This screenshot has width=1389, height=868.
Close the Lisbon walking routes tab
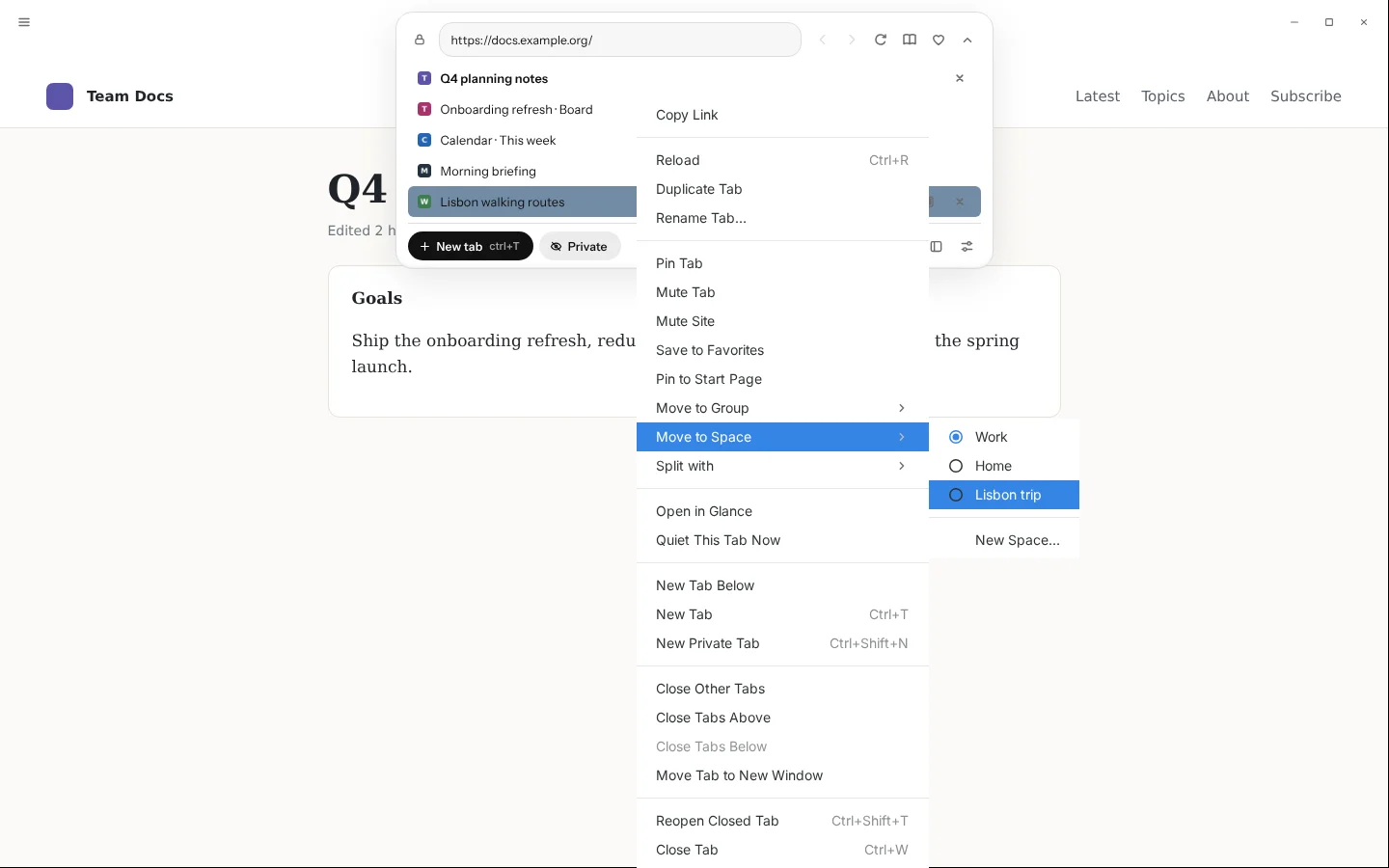coord(960,202)
